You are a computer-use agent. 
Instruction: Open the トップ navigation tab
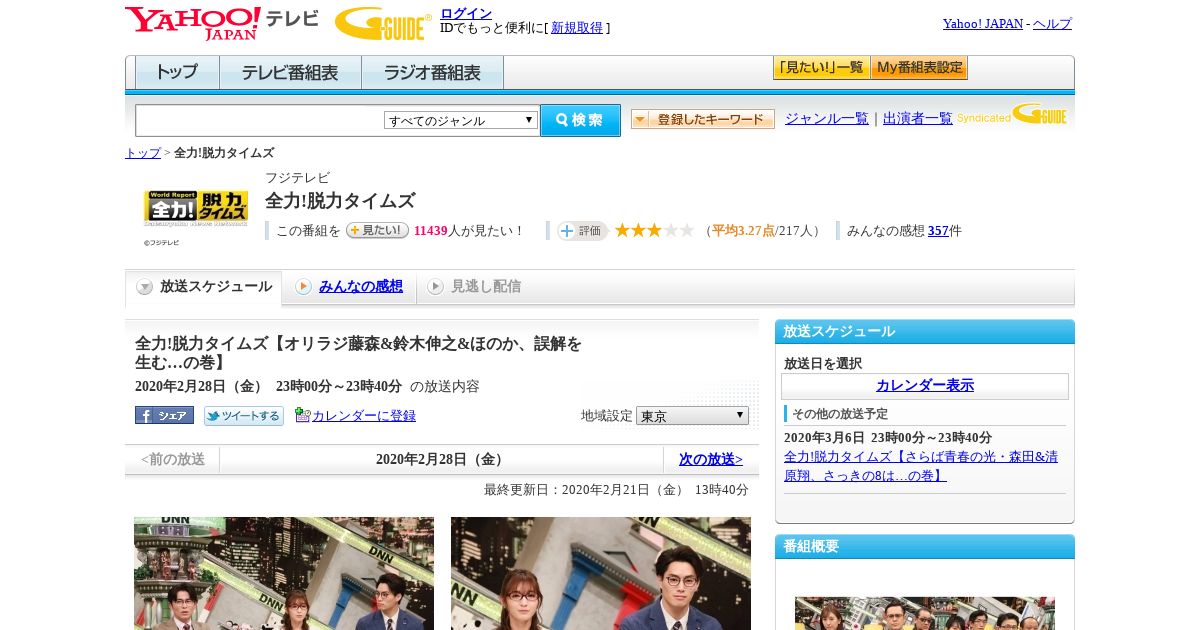point(177,73)
